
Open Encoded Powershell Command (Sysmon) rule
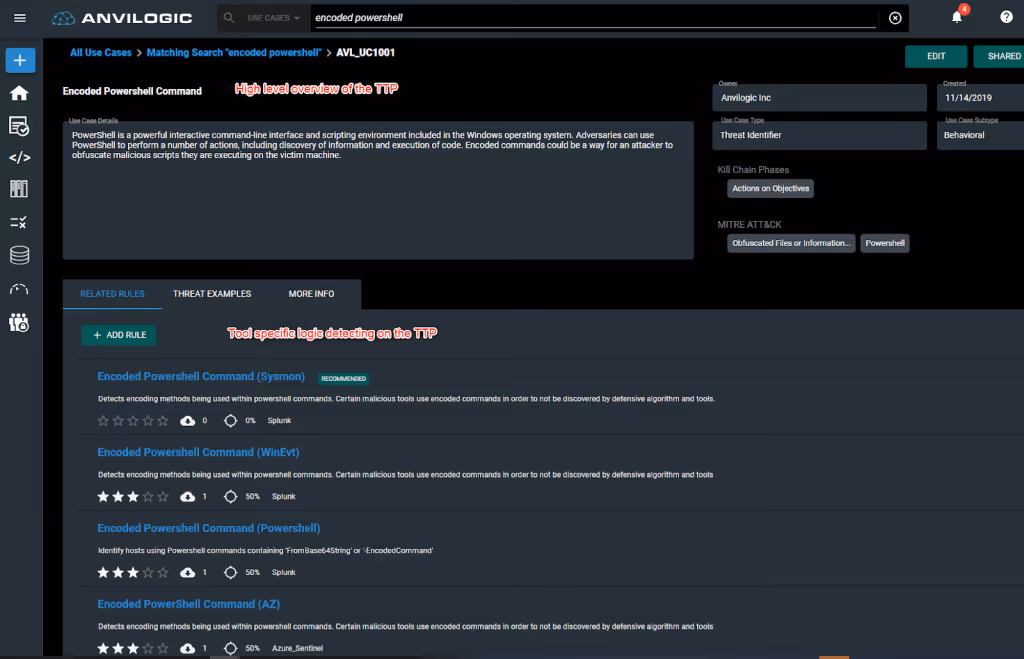point(201,376)
